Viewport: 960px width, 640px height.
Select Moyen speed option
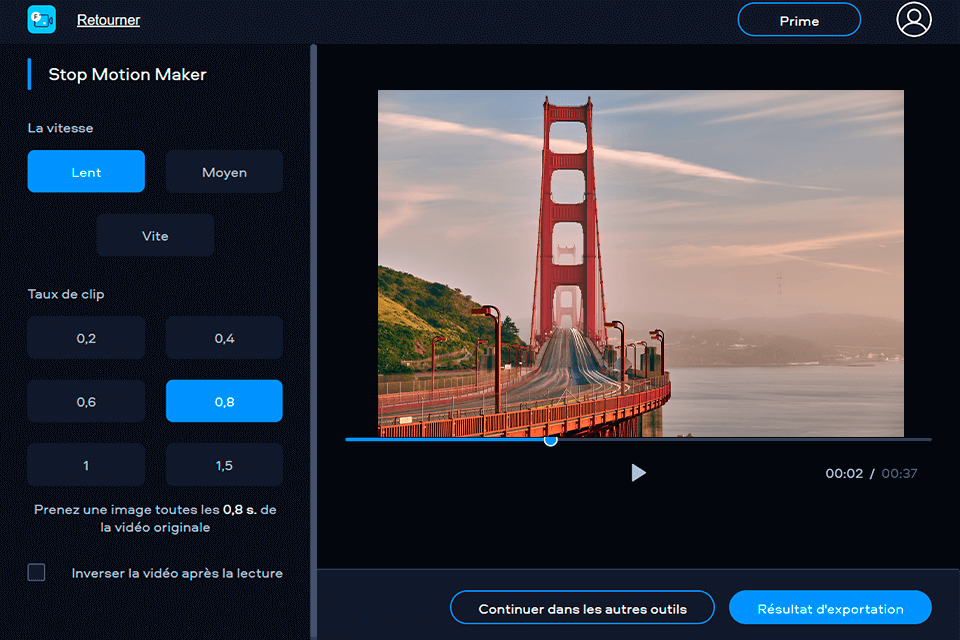[x=224, y=172]
